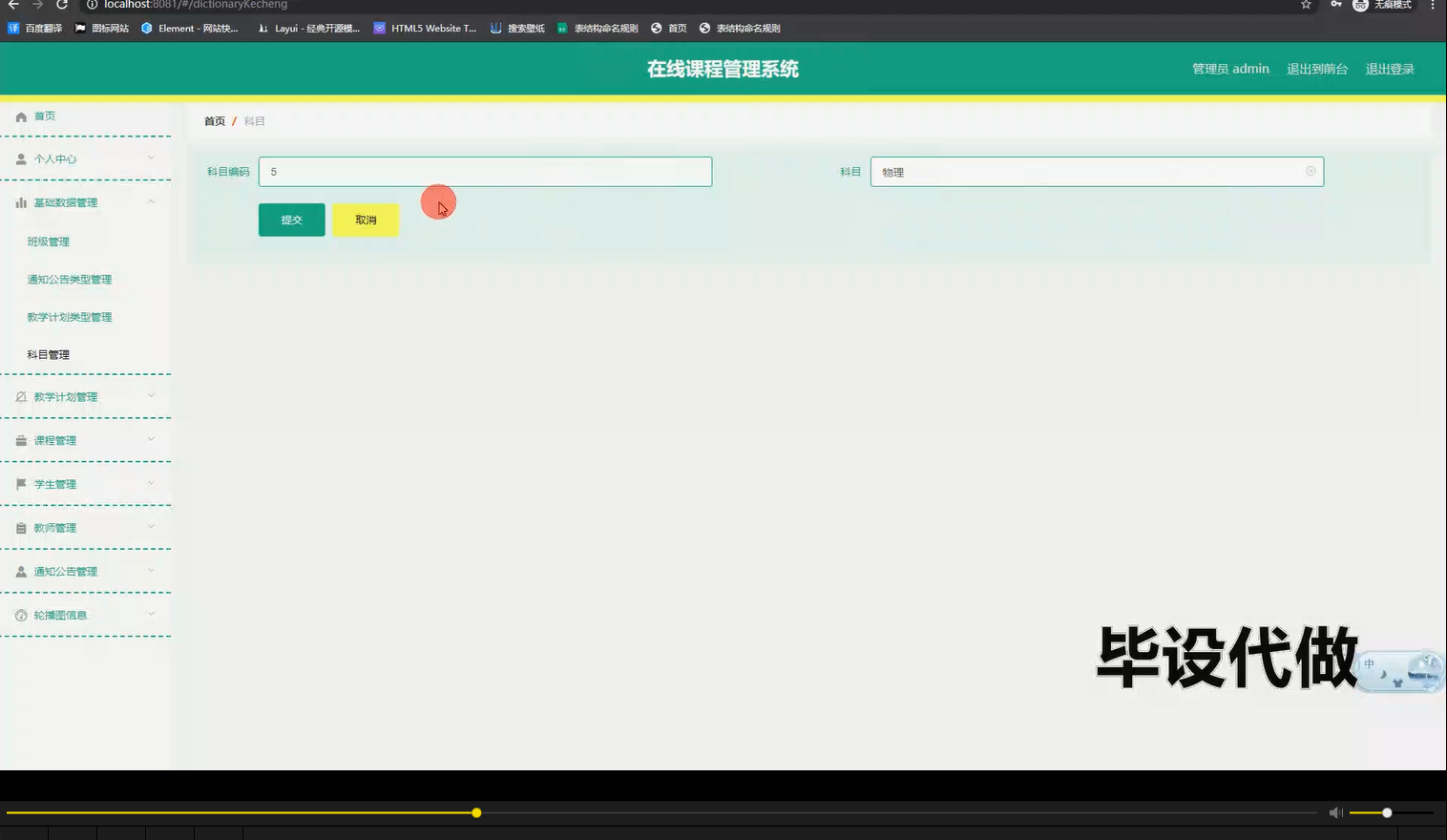1447x840 pixels.
Task: Click inside the 科目编码 input field
Action: (x=485, y=171)
